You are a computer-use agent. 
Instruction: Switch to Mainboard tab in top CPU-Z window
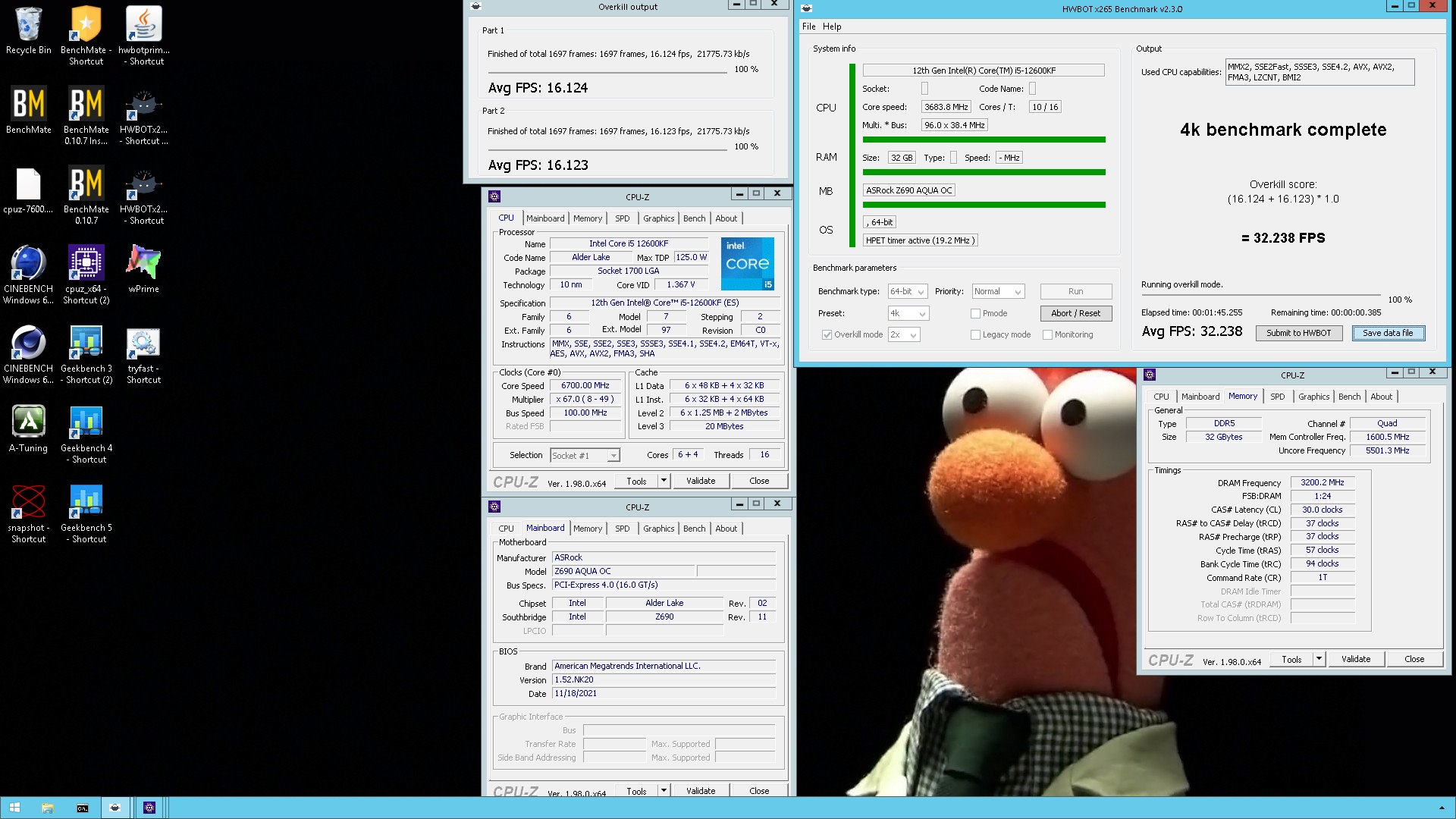545,218
